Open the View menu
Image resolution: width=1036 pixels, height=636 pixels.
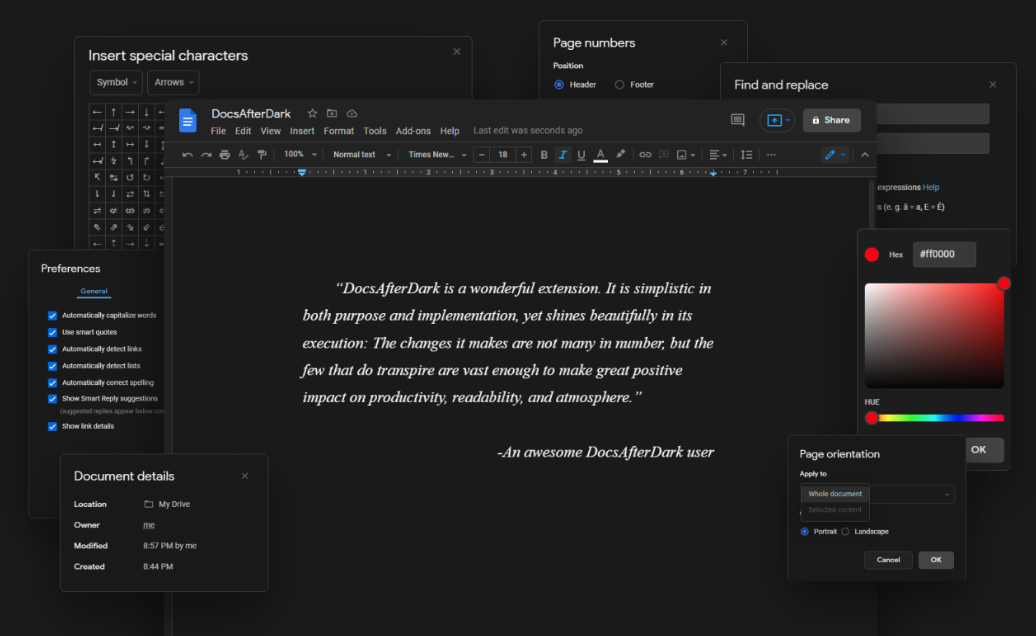pos(270,131)
